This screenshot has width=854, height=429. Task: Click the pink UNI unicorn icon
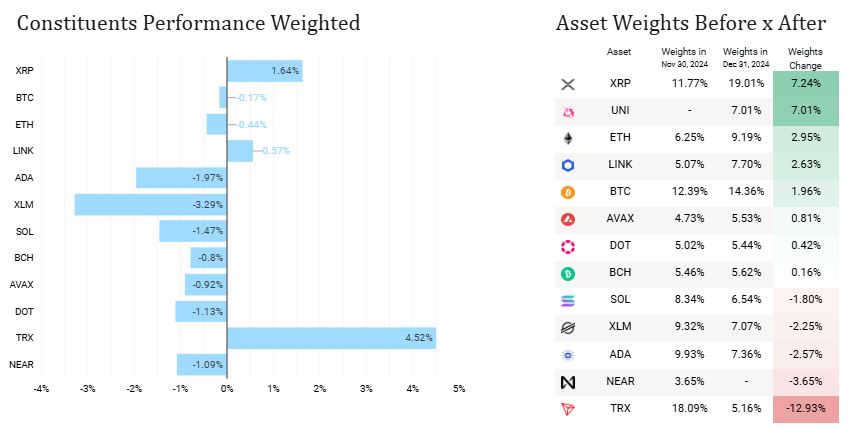point(568,112)
